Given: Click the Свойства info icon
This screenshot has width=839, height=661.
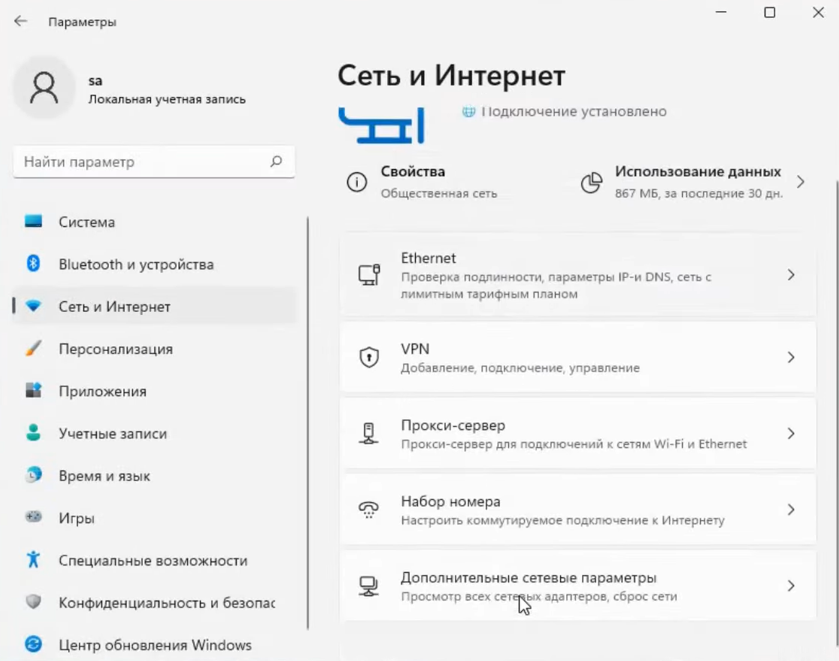Looking at the screenshot, I should (357, 182).
